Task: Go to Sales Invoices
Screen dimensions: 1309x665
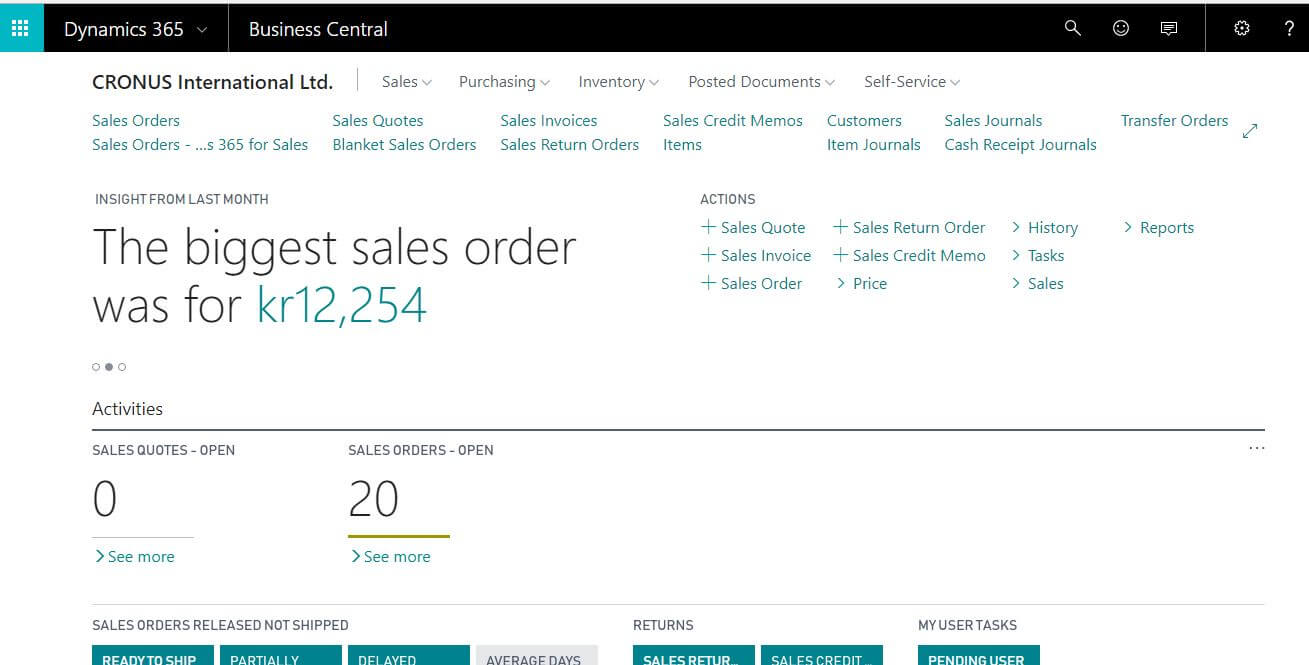Action: [x=549, y=121]
